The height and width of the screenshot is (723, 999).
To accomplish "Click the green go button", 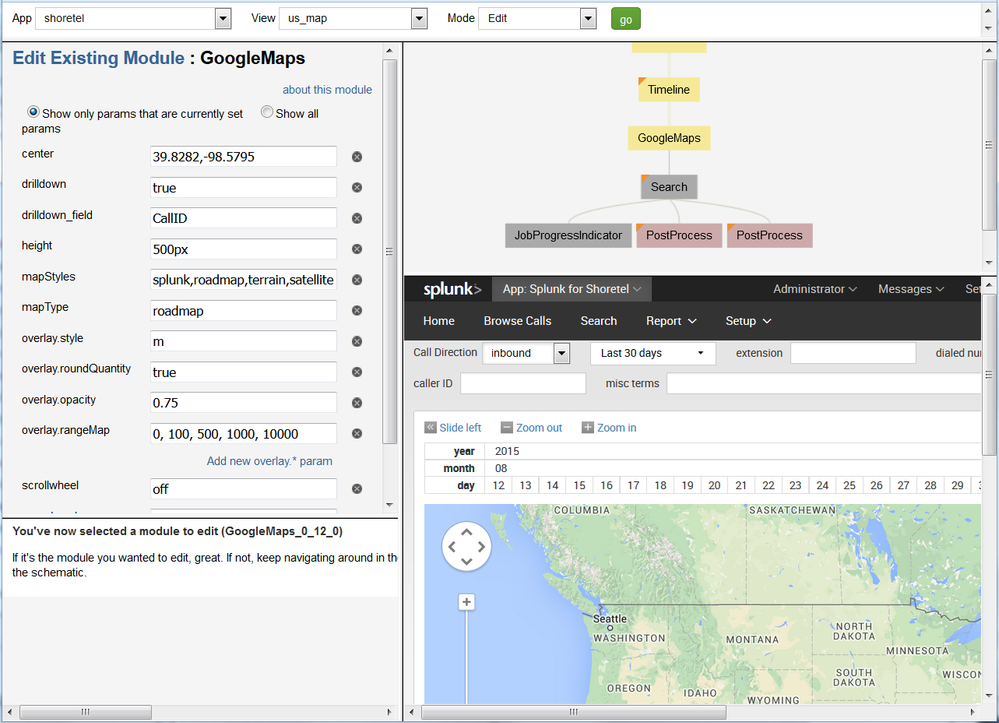I will 626,19.
